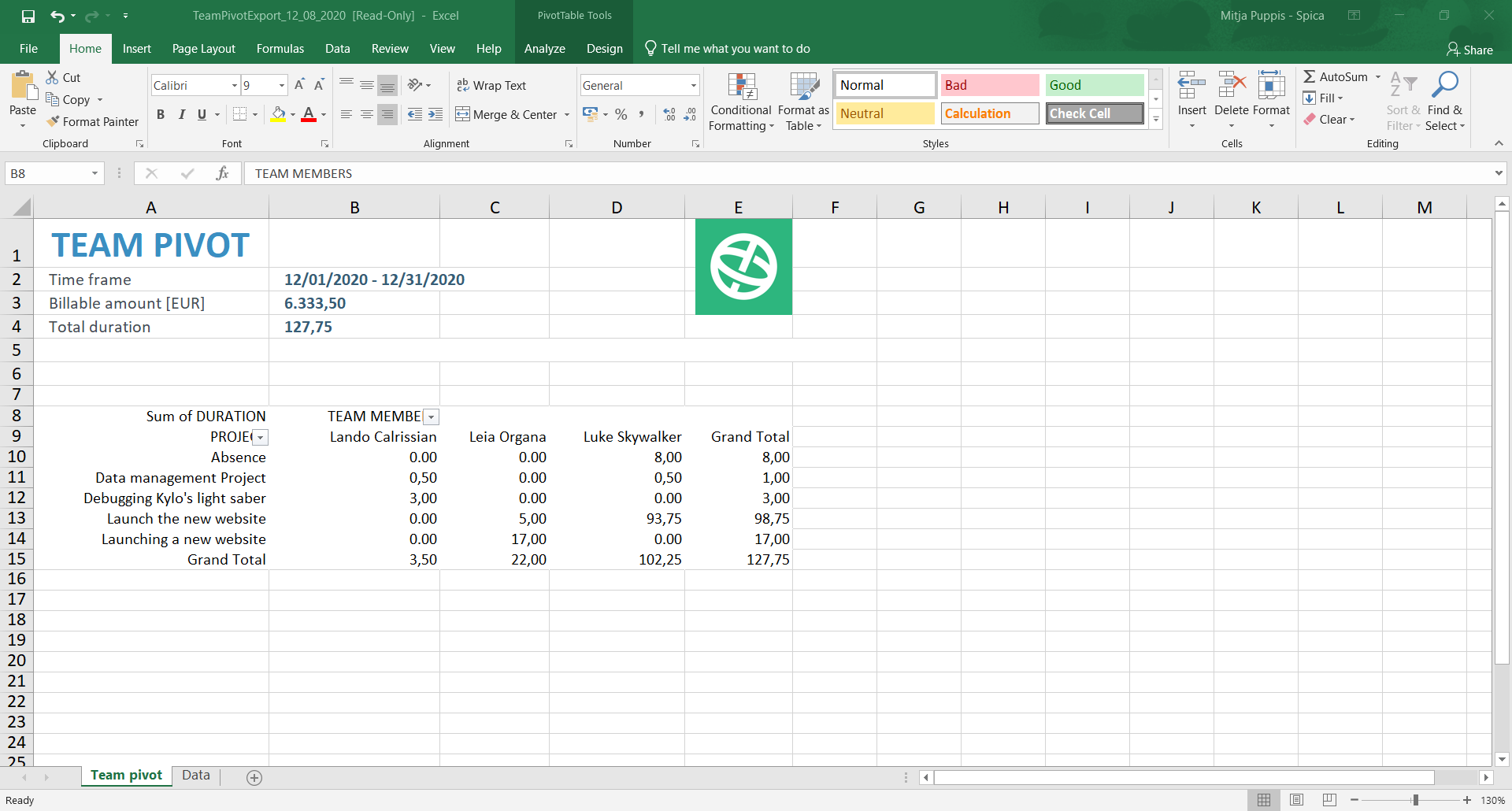Switch to Page Break Preview in status bar

pos(1329,800)
